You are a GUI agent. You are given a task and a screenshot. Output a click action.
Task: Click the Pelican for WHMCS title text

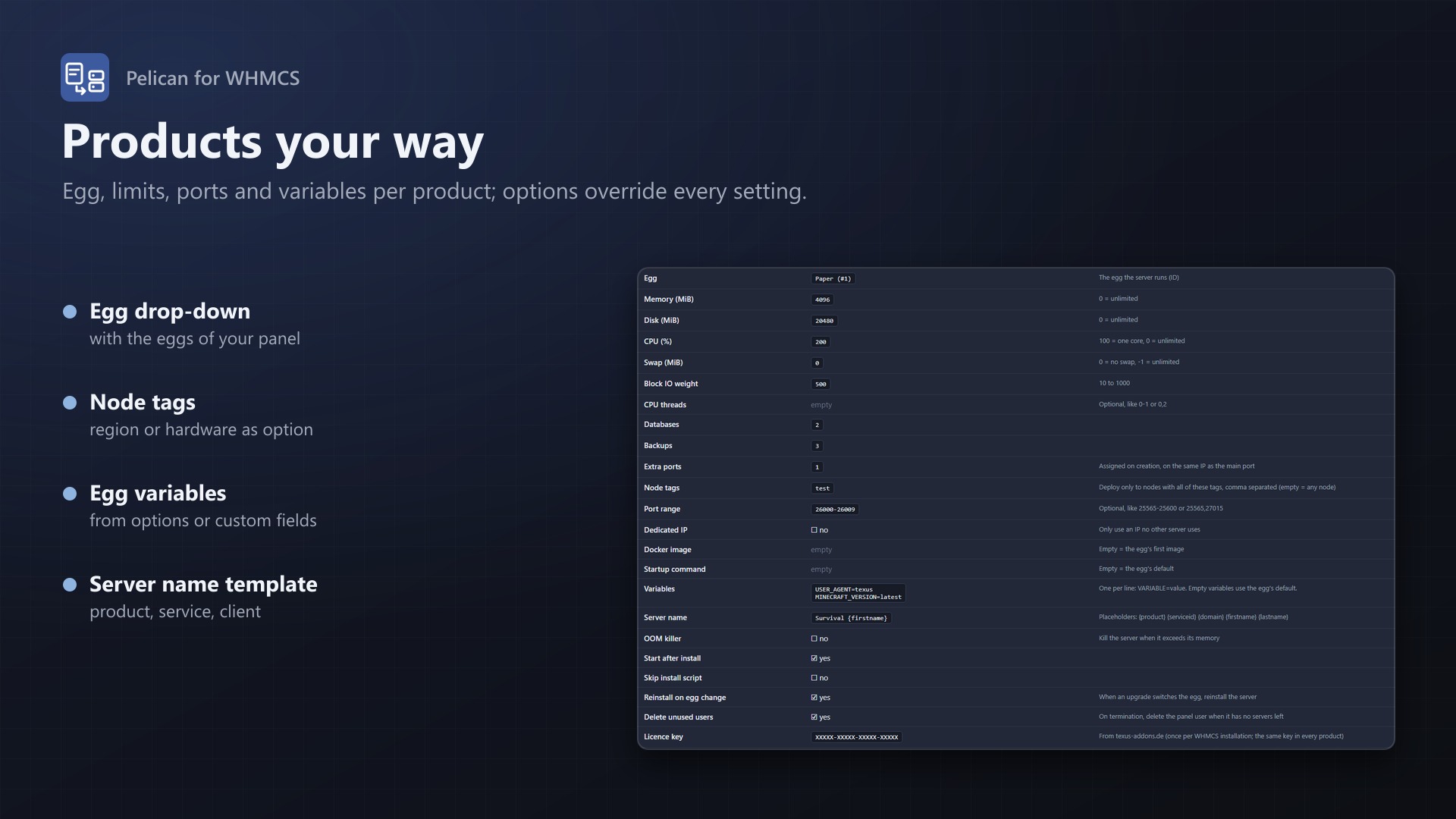pos(213,78)
